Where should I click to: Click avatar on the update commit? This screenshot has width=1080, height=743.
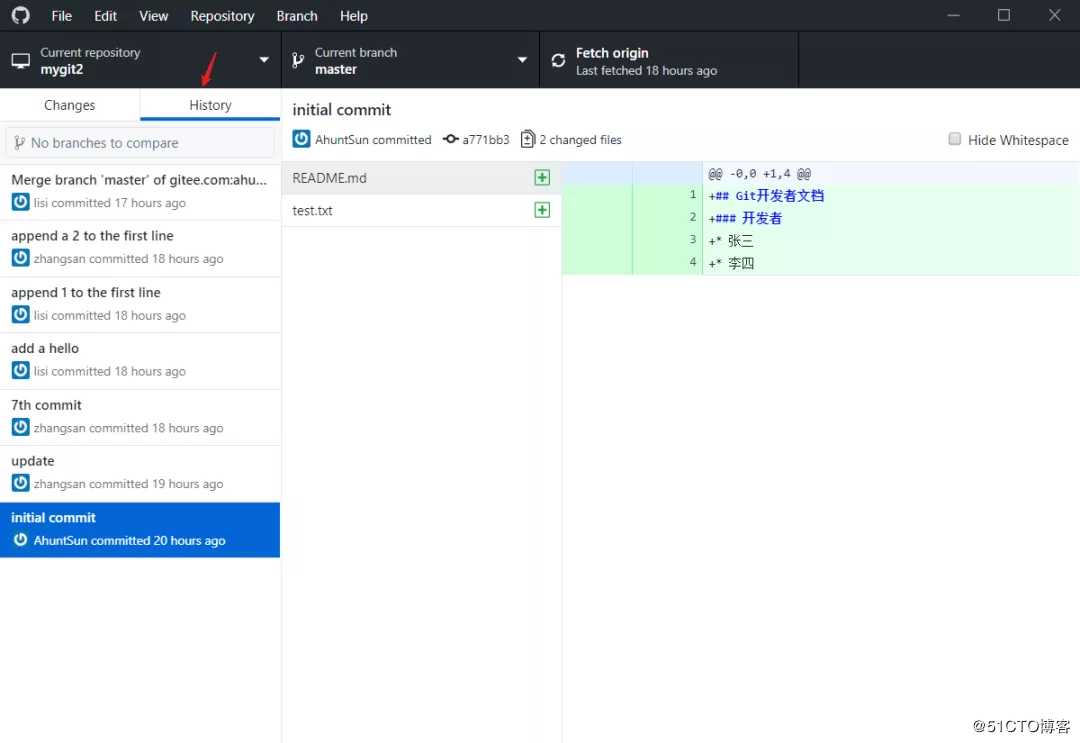coord(21,483)
